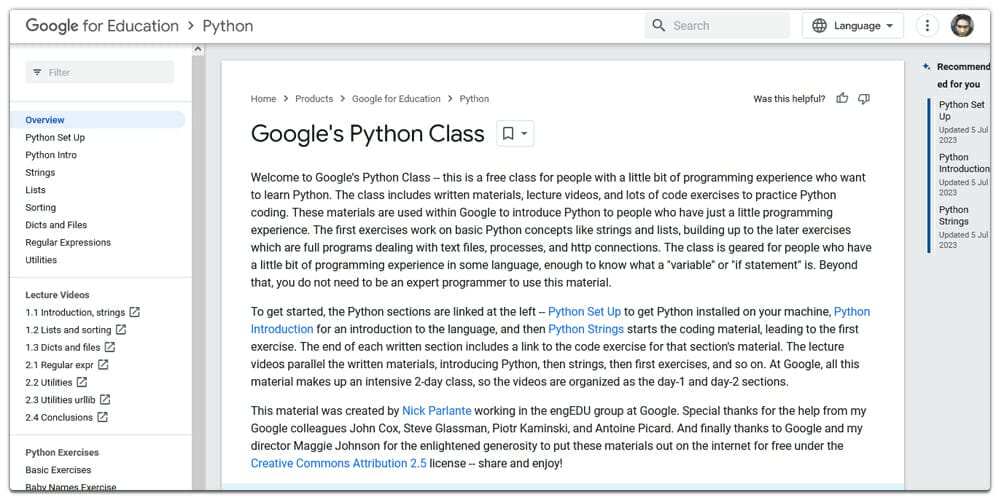This screenshot has height=500, width=1000.
Task: Click external link icon next to 2.2 Utilities
Action: 82,382
